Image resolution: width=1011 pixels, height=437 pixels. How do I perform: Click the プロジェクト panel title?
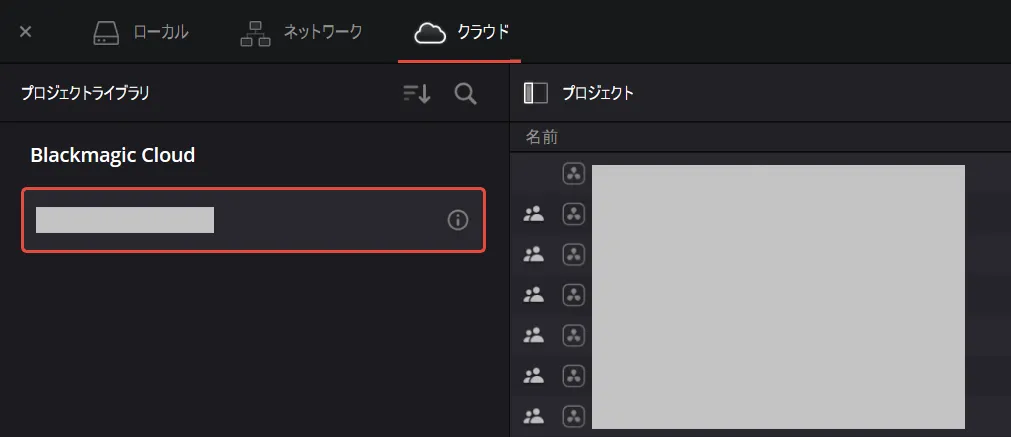click(x=598, y=93)
